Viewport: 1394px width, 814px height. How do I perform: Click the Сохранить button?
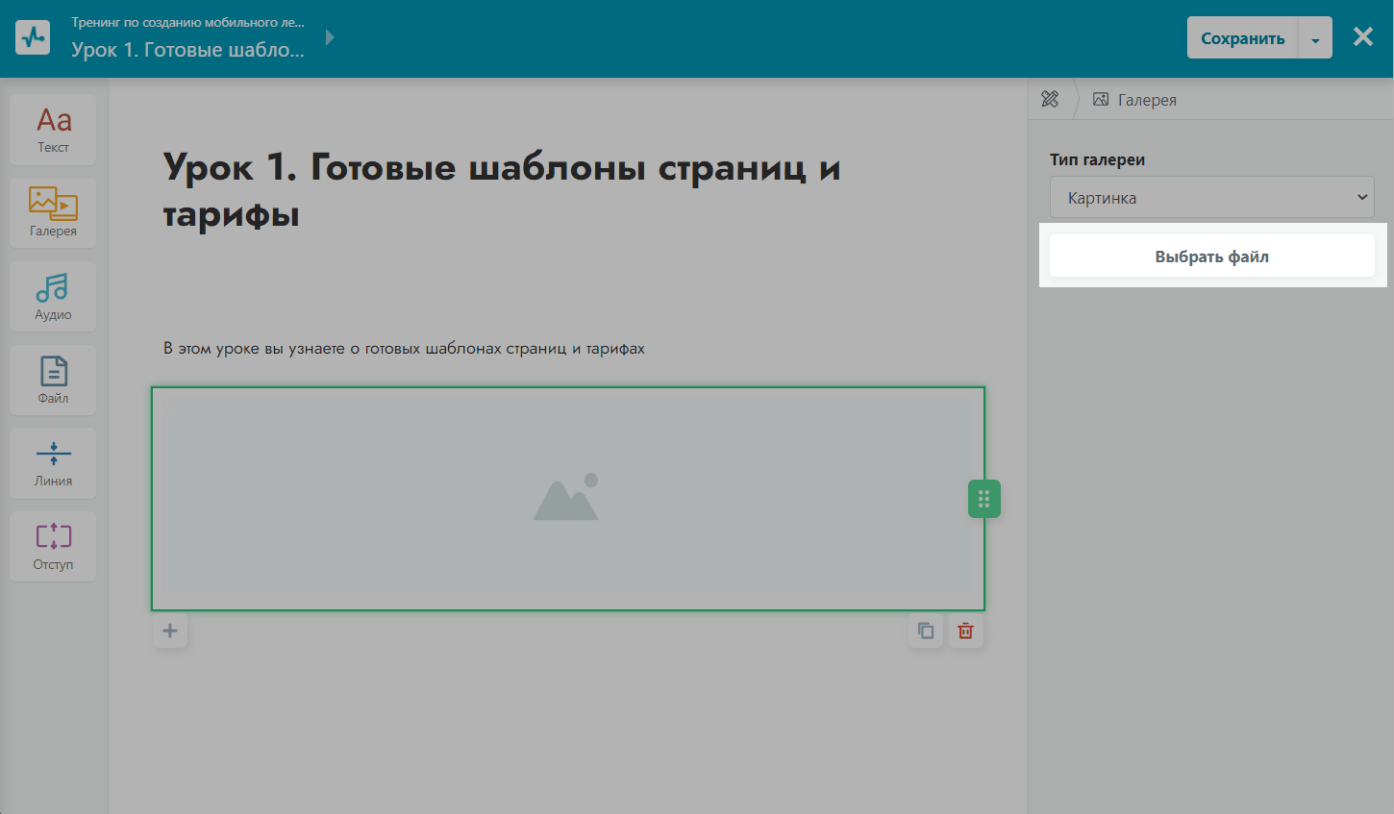pyautogui.click(x=1242, y=39)
